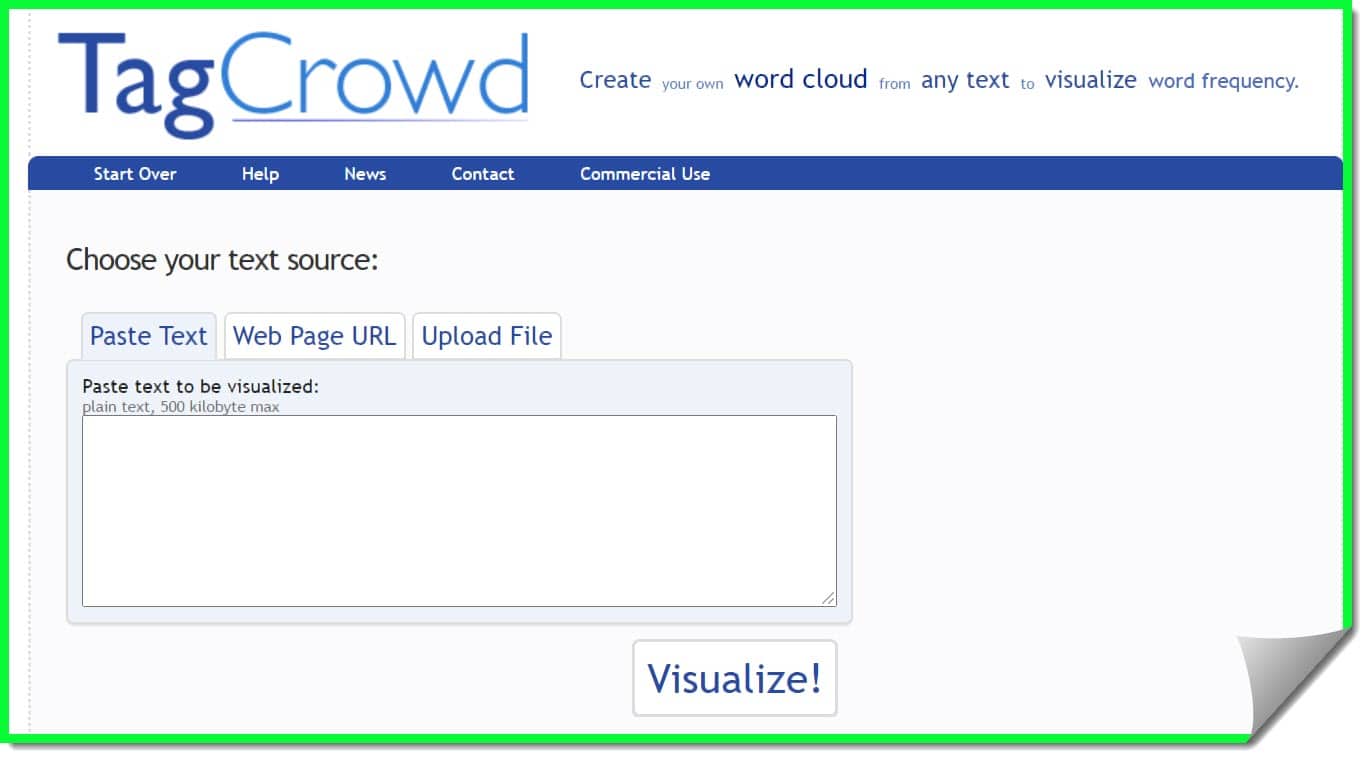Click the Visualize! button

735,678
